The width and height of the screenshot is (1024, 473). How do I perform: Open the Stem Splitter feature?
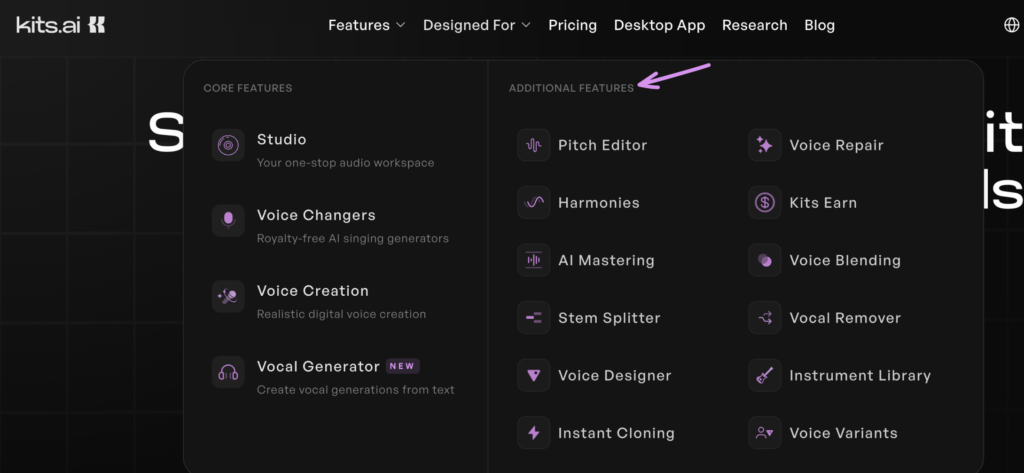pos(608,318)
